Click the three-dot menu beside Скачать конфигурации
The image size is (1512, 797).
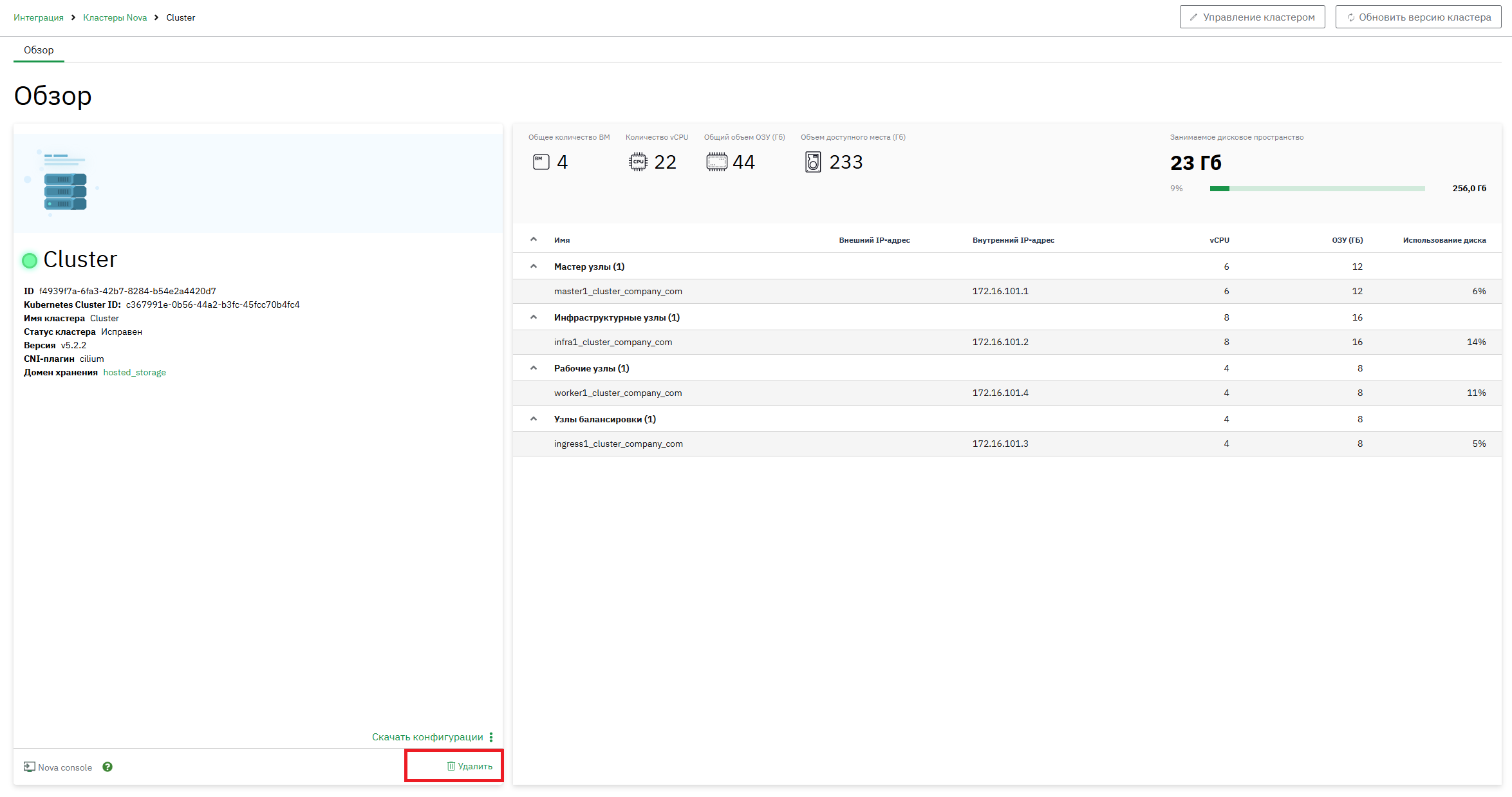[491, 737]
